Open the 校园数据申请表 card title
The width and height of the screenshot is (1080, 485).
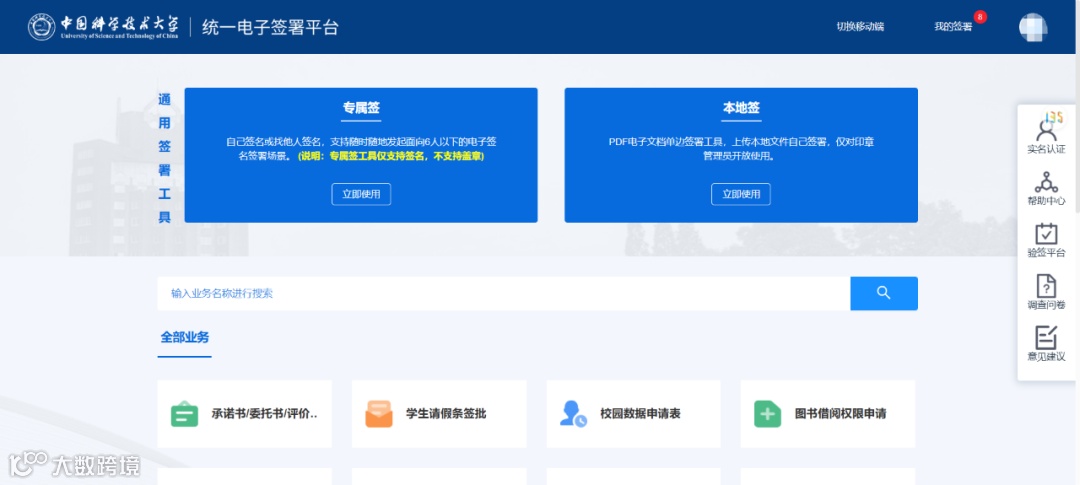[x=641, y=414]
